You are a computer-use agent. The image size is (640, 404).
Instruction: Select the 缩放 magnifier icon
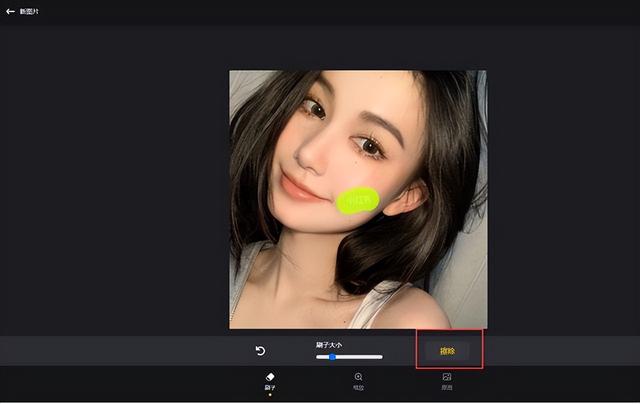[x=358, y=377]
